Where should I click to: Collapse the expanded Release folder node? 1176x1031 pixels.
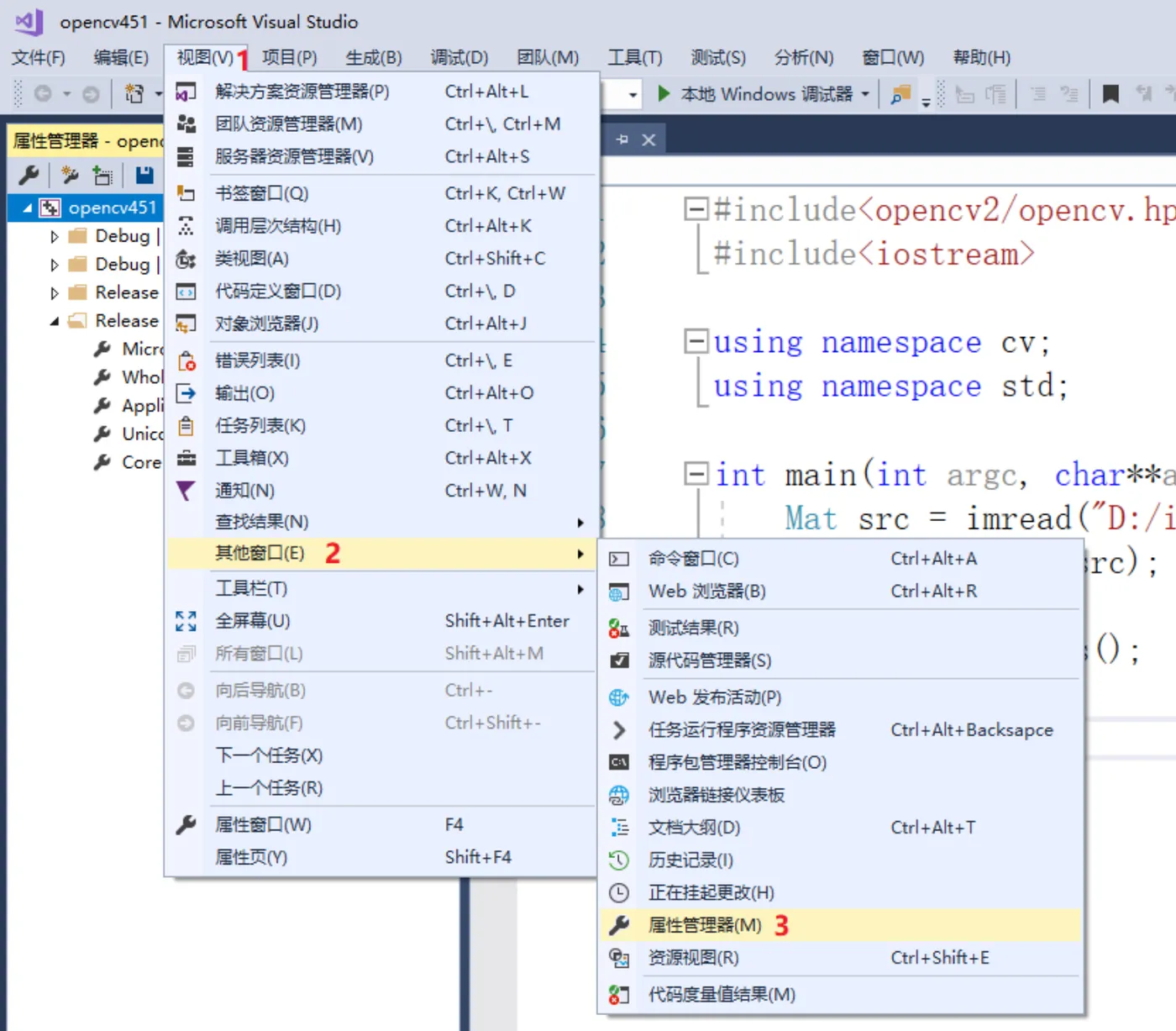55,321
